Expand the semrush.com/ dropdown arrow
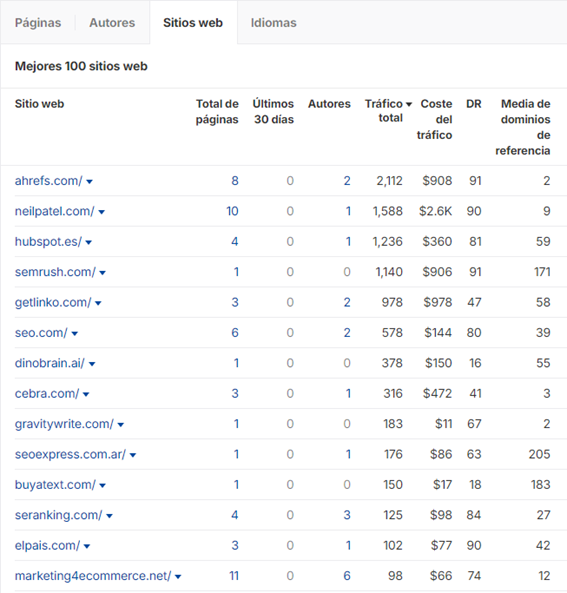Screen dimensions: 567x593 [103, 273]
